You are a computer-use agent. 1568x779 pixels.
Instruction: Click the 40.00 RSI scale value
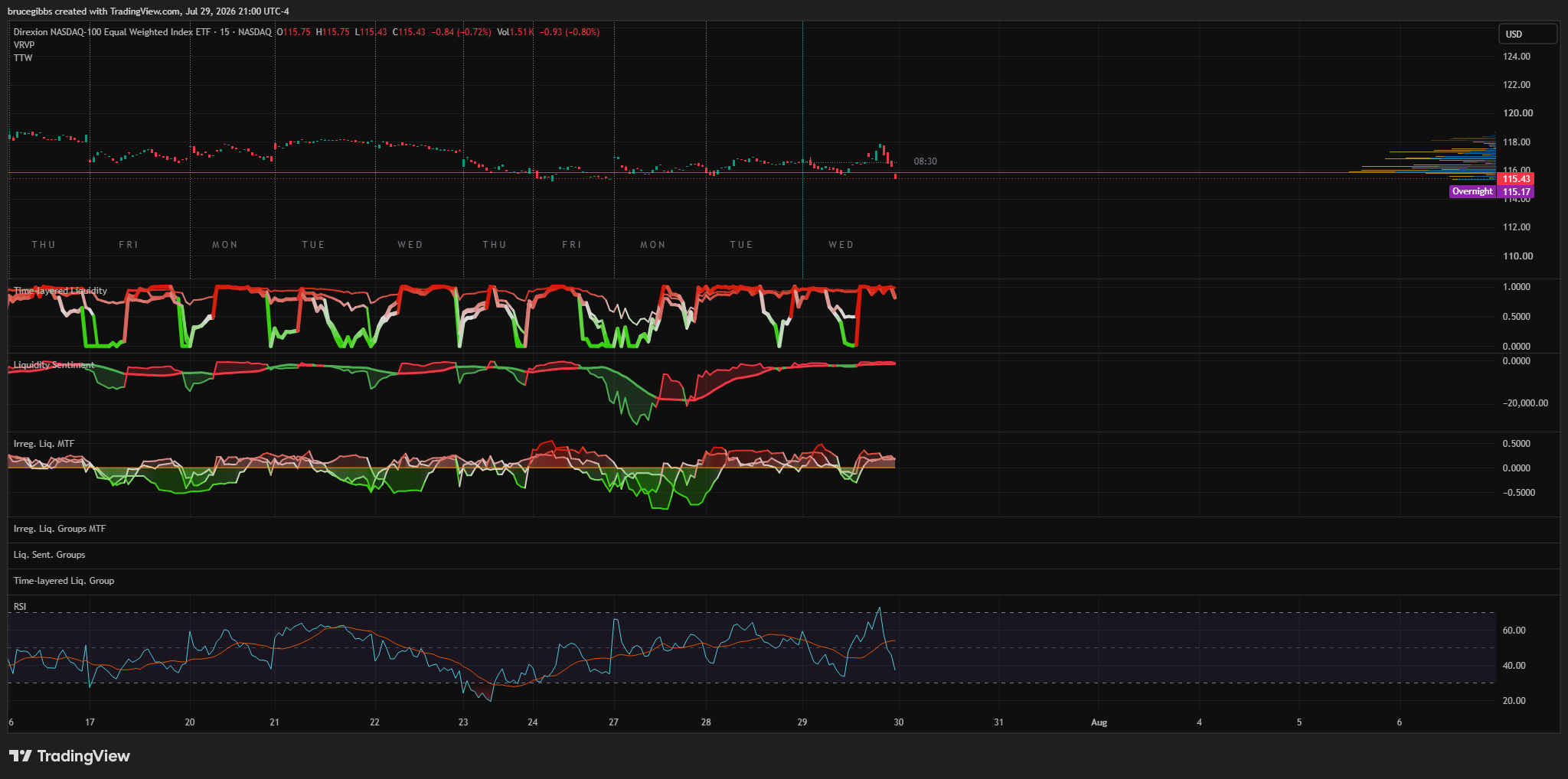click(x=1514, y=666)
